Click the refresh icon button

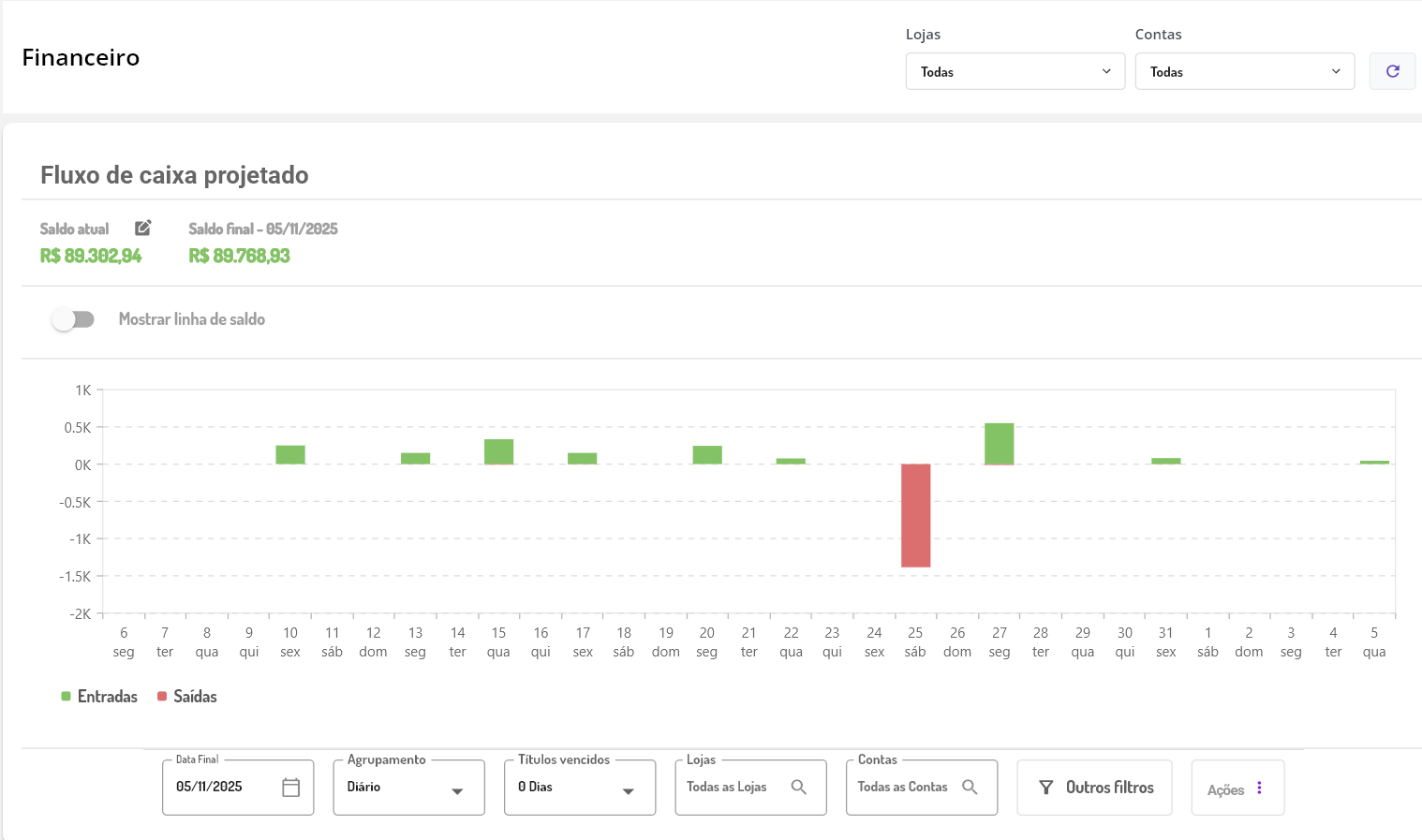(x=1392, y=71)
